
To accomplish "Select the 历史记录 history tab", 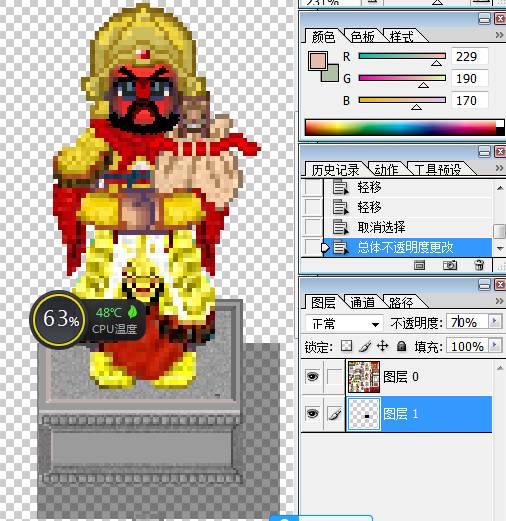I will (x=335, y=170).
